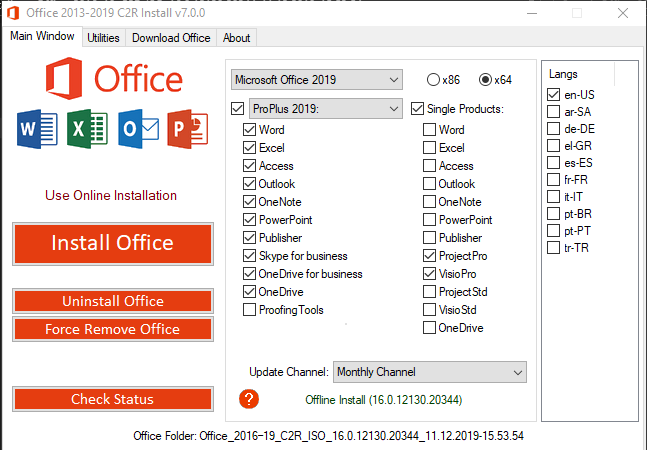Uncheck PowerPoint under ProPlus 2019
The image size is (647, 450).
point(250,220)
